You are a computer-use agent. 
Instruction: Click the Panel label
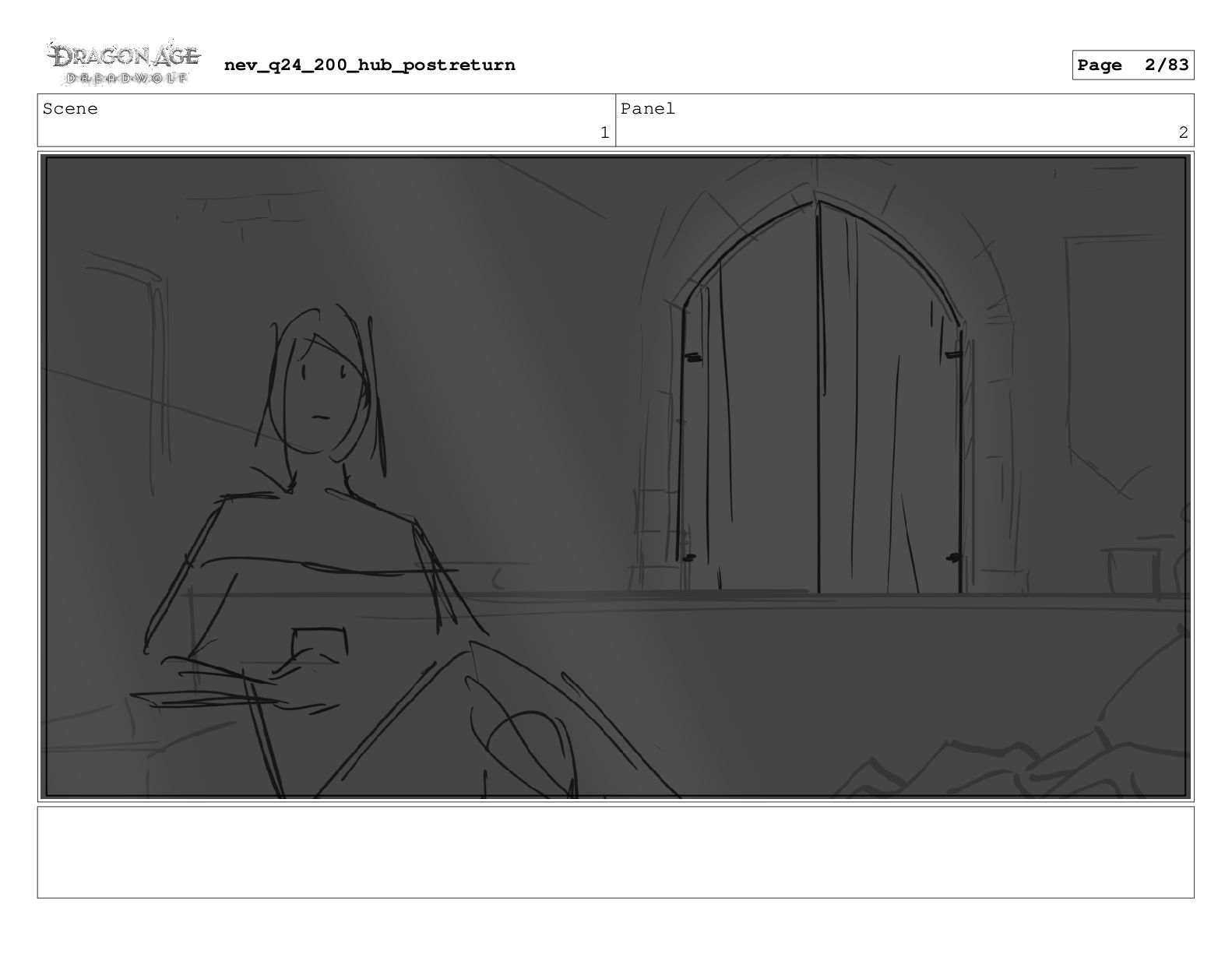tap(648, 109)
